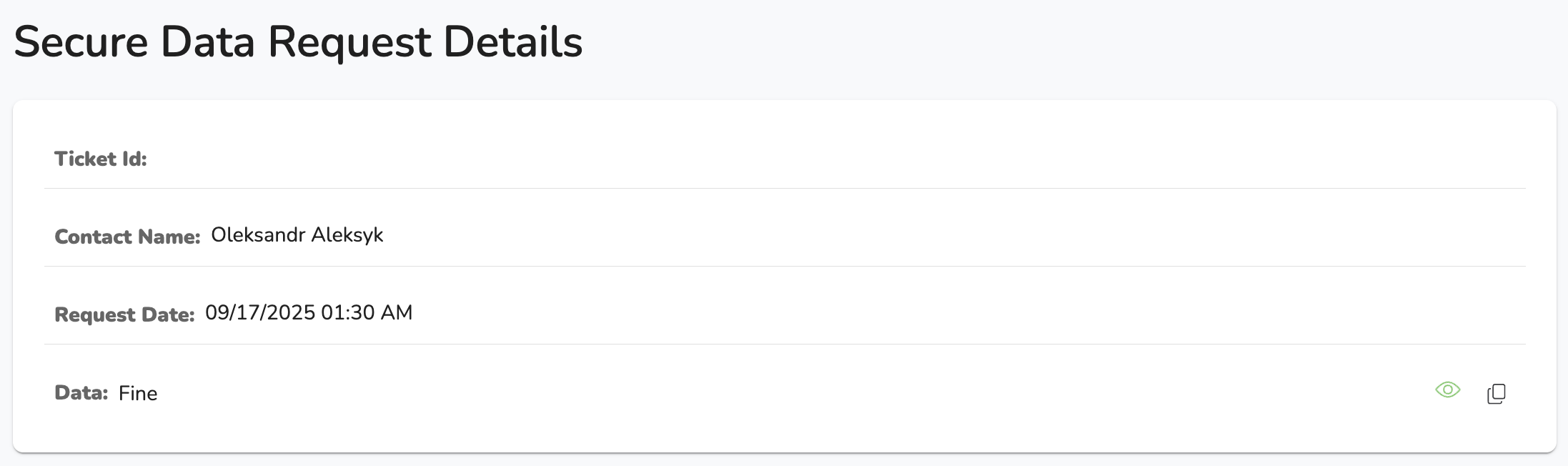The height and width of the screenshot is (466, 1568).
Task: Click the word Request in the page heading
Action: click(349, 43)
